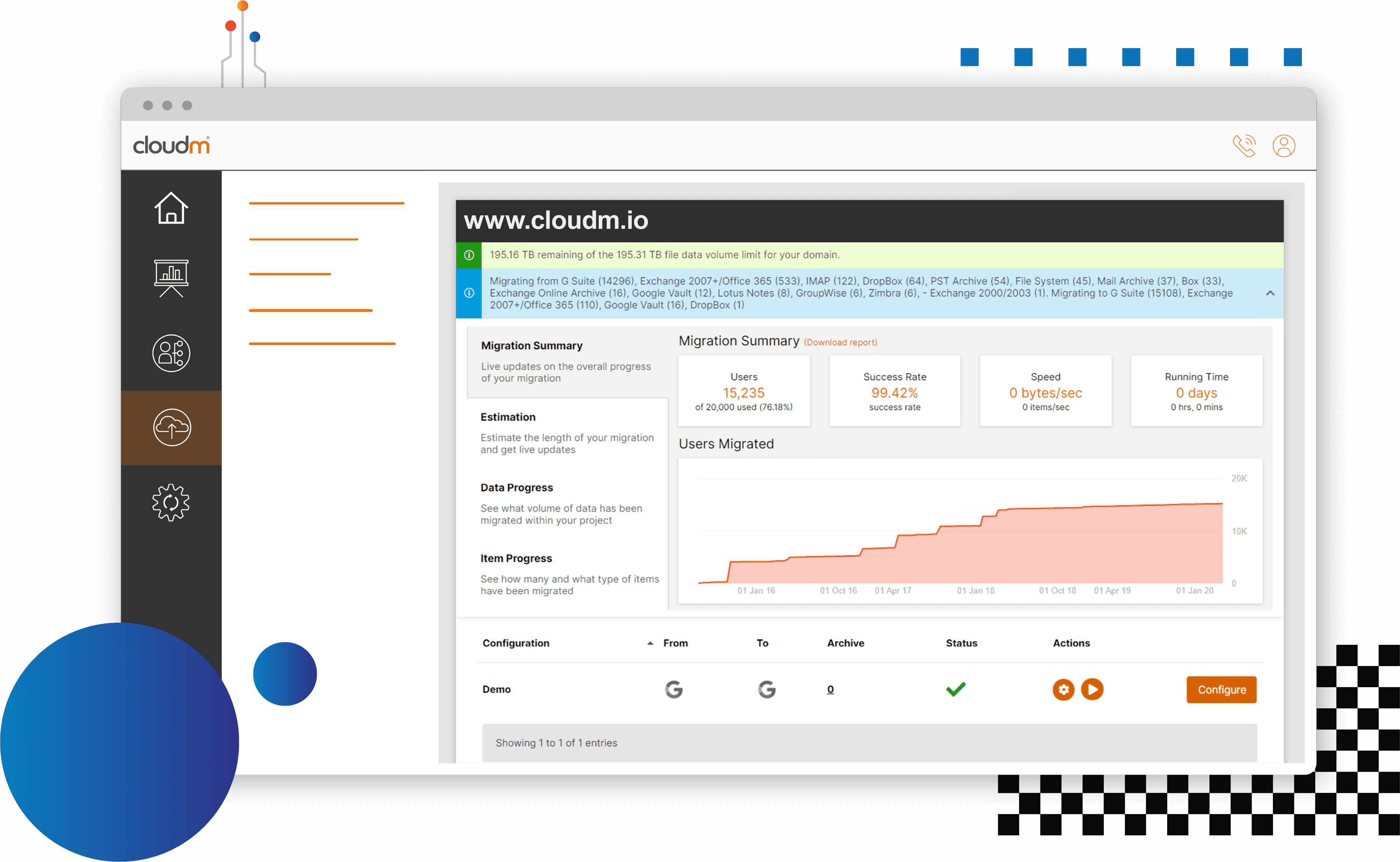
Task: Click the Actions column header
Action: click(x=1071, y=643)
